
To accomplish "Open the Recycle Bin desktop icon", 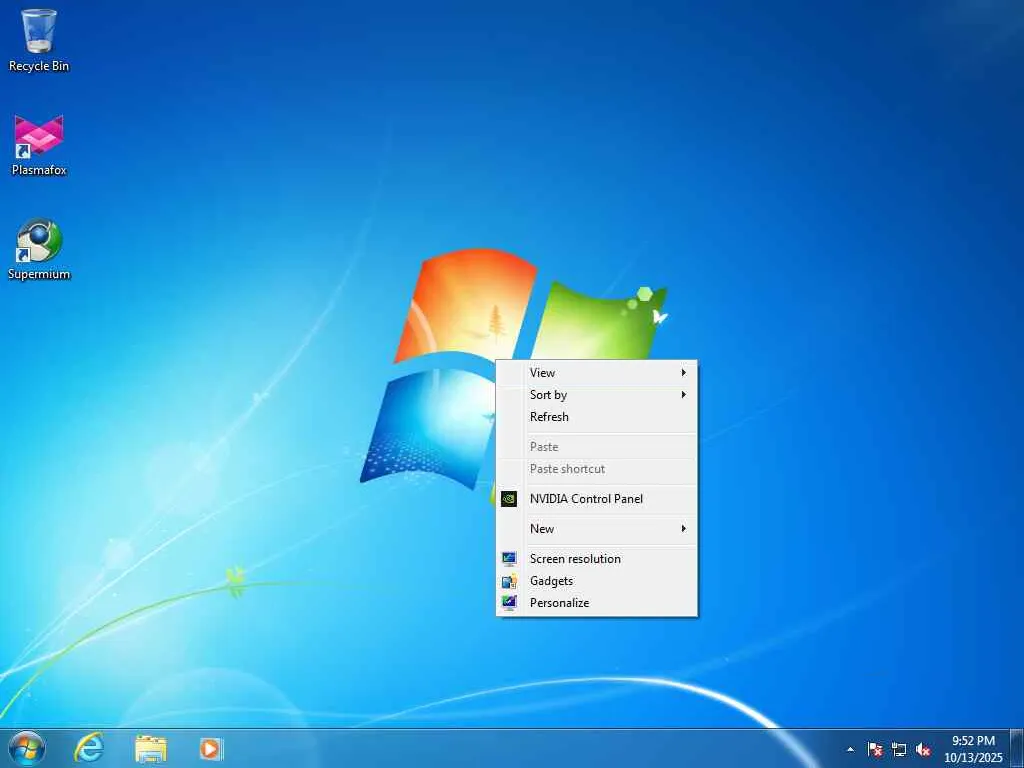I will (39, 39).
